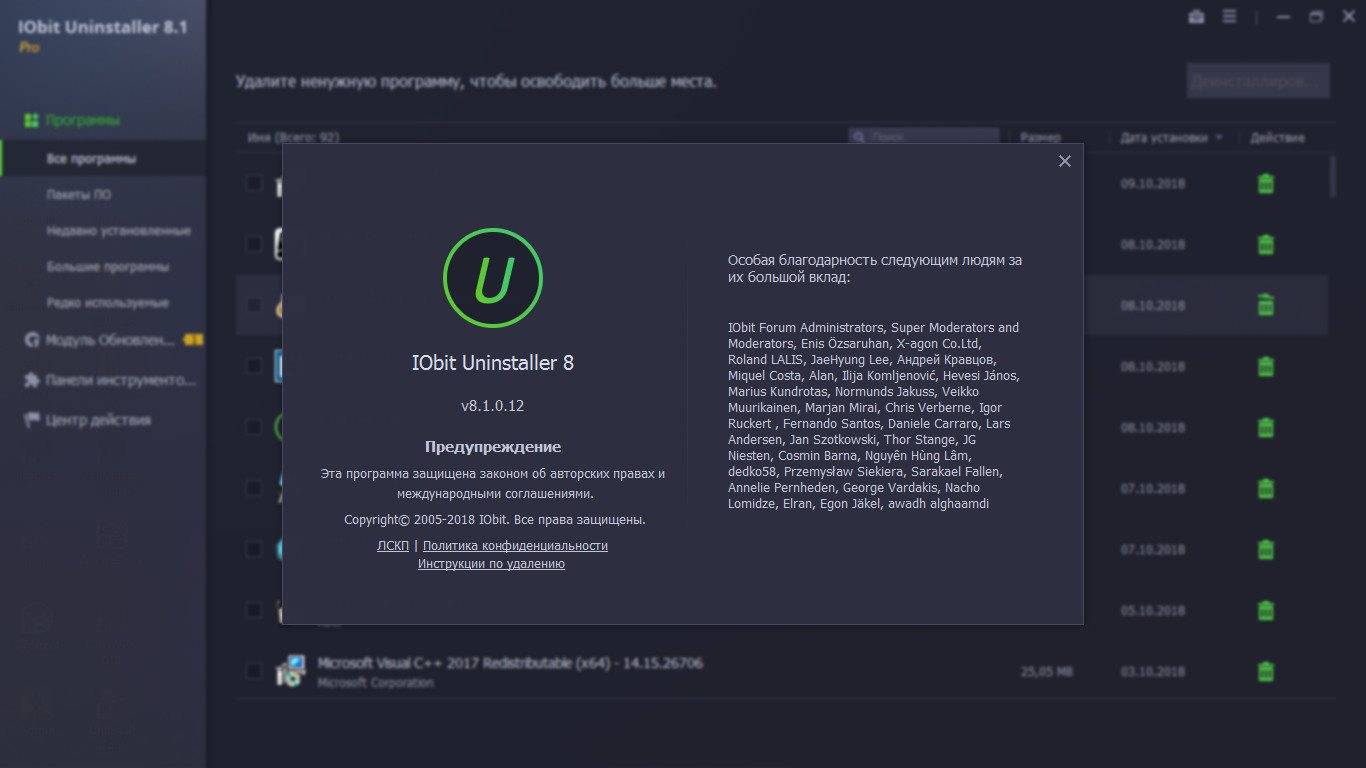Sort by the Имя (Всего: 92) column
This screenshot has width=1366, height=768.
[x=294, y=138]
